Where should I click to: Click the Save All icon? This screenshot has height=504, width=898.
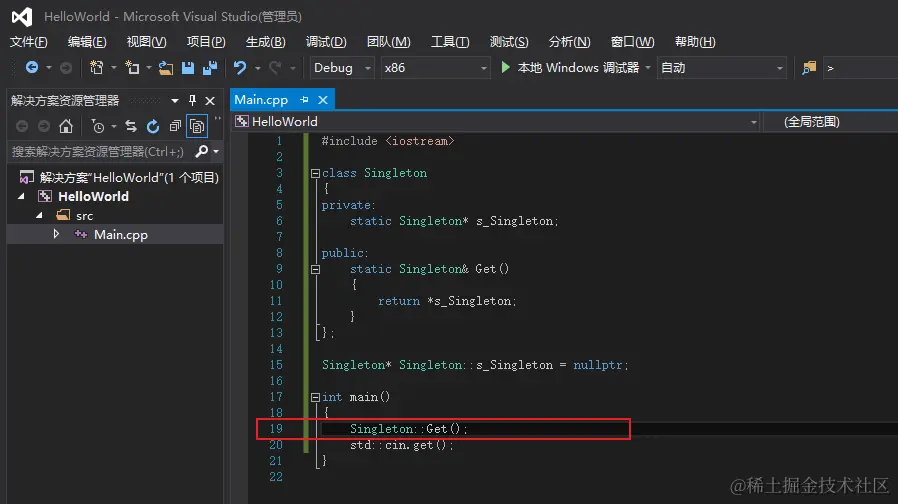click(210, 68)
